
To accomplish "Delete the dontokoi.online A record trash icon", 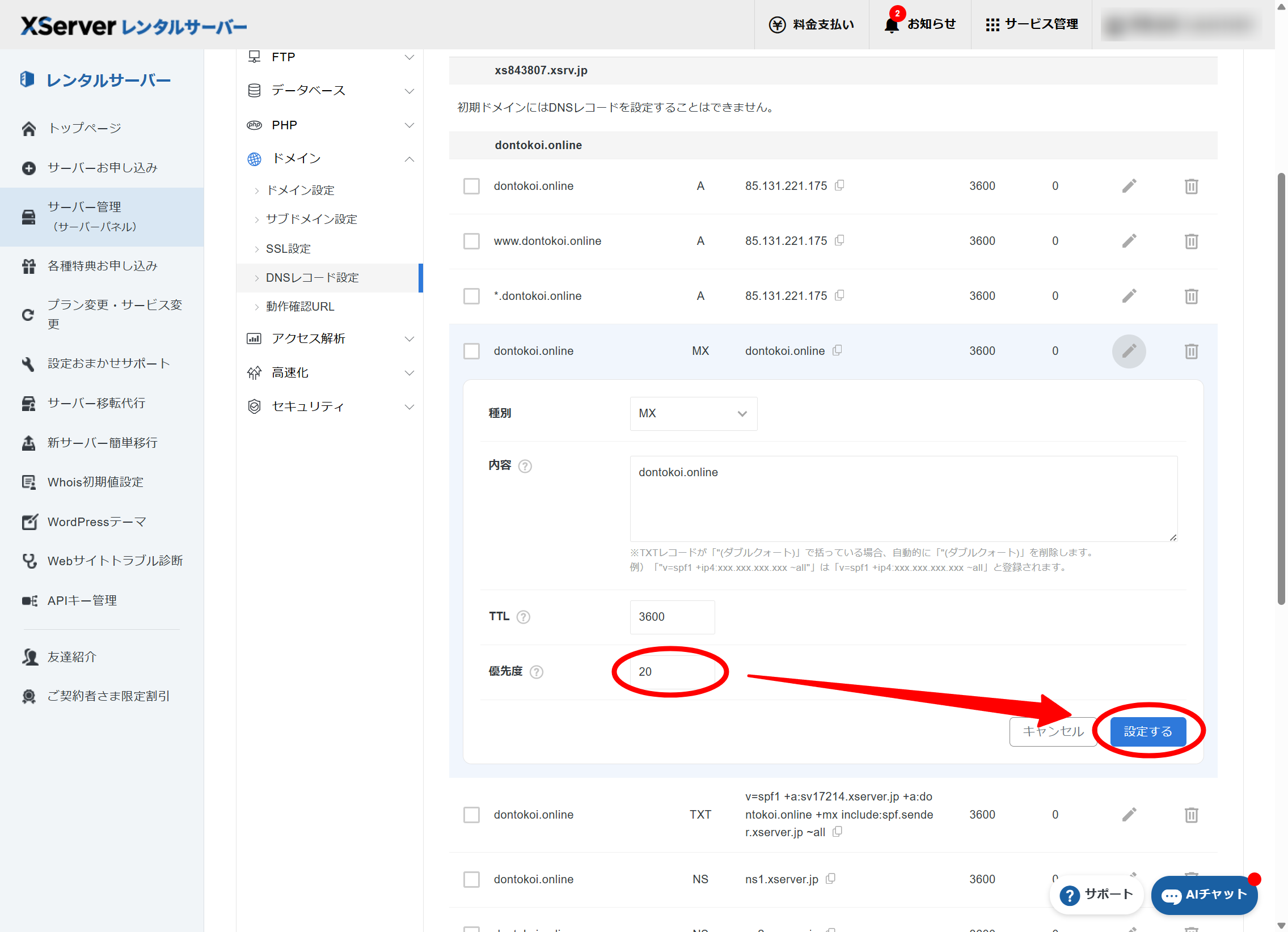I will (1191, 186).
